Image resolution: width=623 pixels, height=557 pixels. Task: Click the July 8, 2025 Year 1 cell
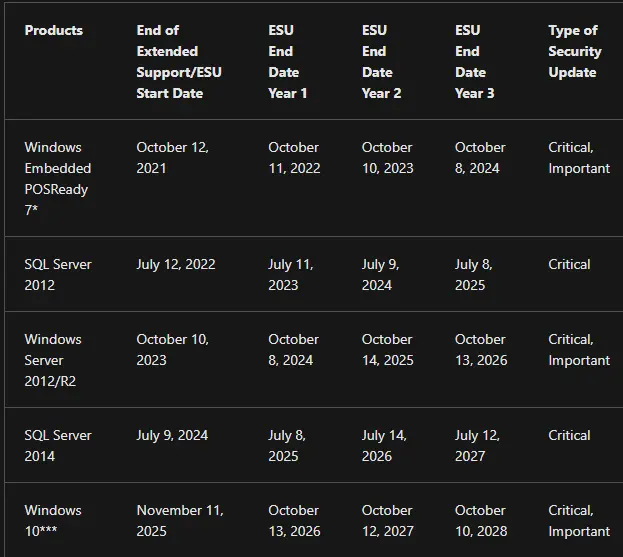click(x=287, y=445)
